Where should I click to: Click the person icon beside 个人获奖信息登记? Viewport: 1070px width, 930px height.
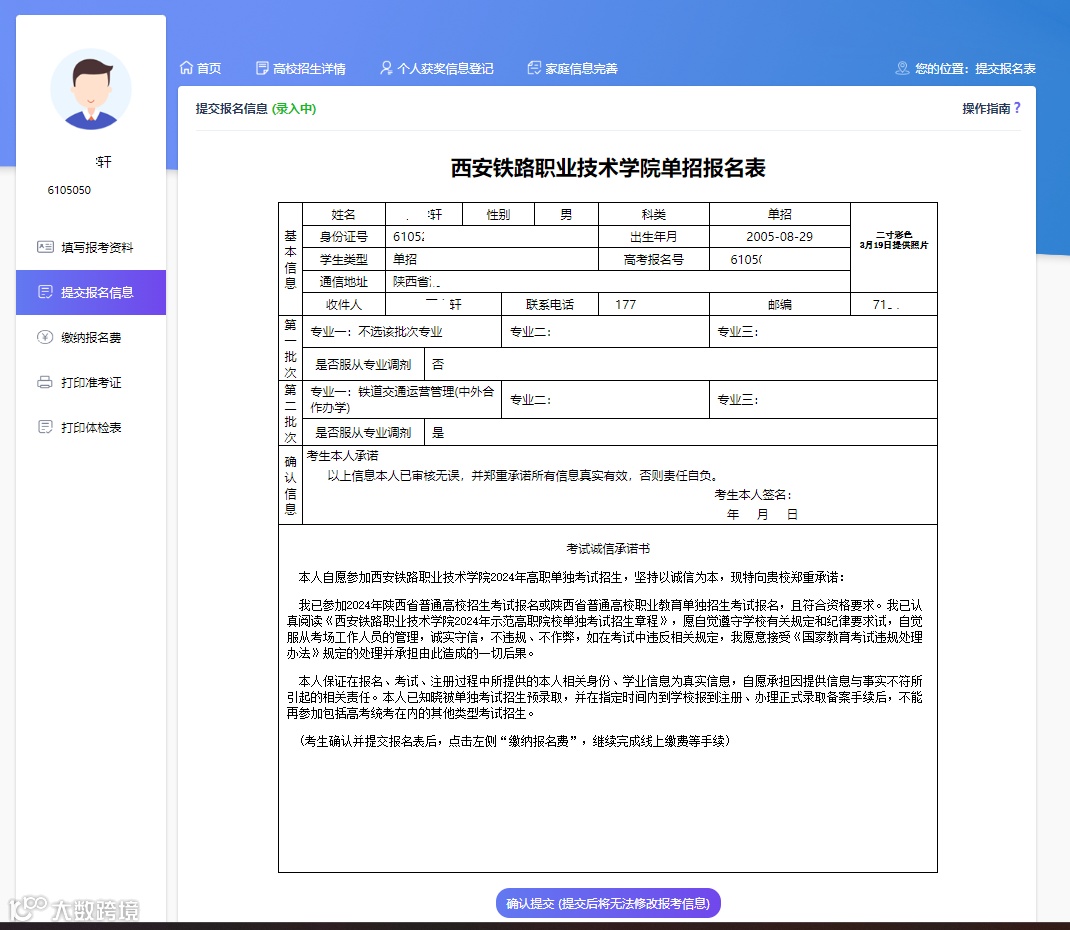point(386,68)
